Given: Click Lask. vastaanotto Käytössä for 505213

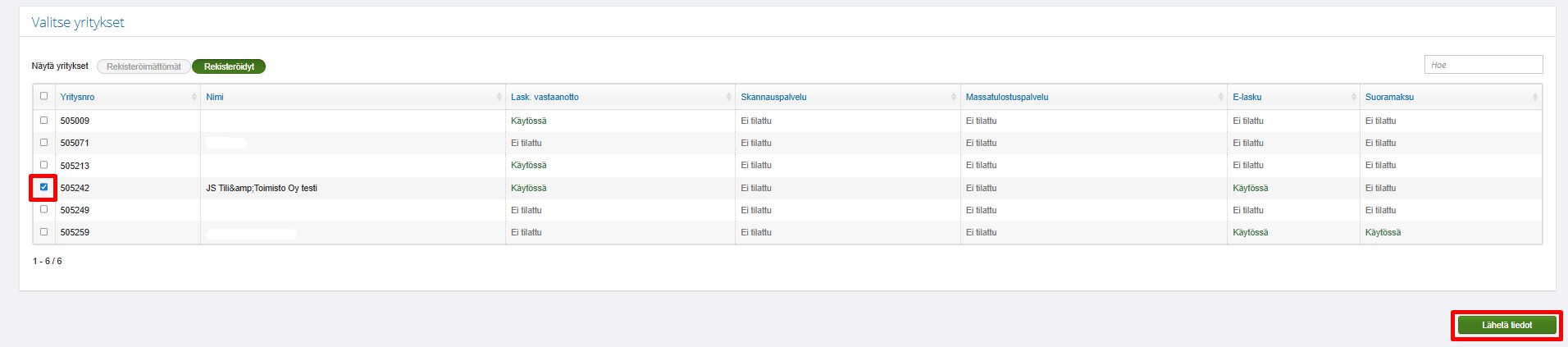Looking at the screenshot, I should pos(528,165).
